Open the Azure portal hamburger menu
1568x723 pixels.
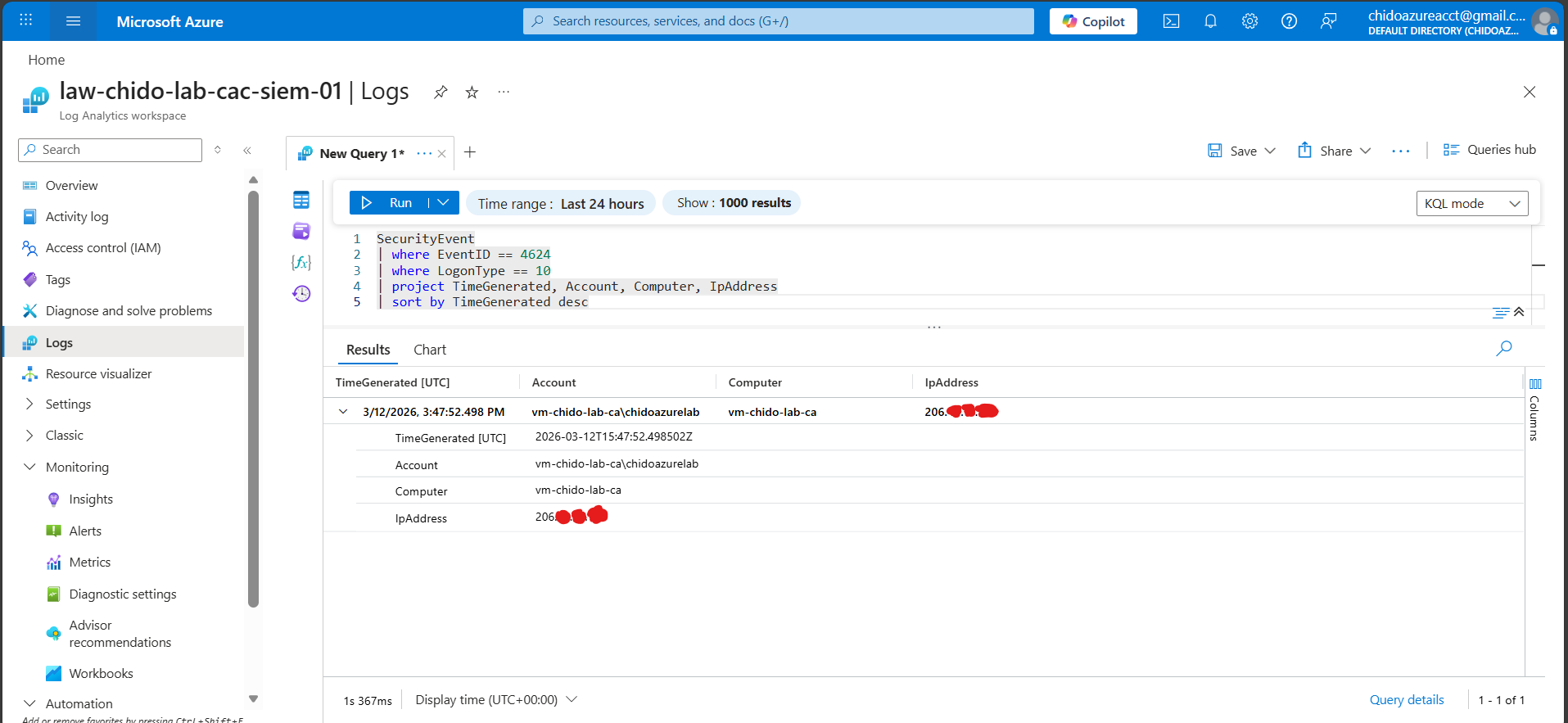(73, 21)
